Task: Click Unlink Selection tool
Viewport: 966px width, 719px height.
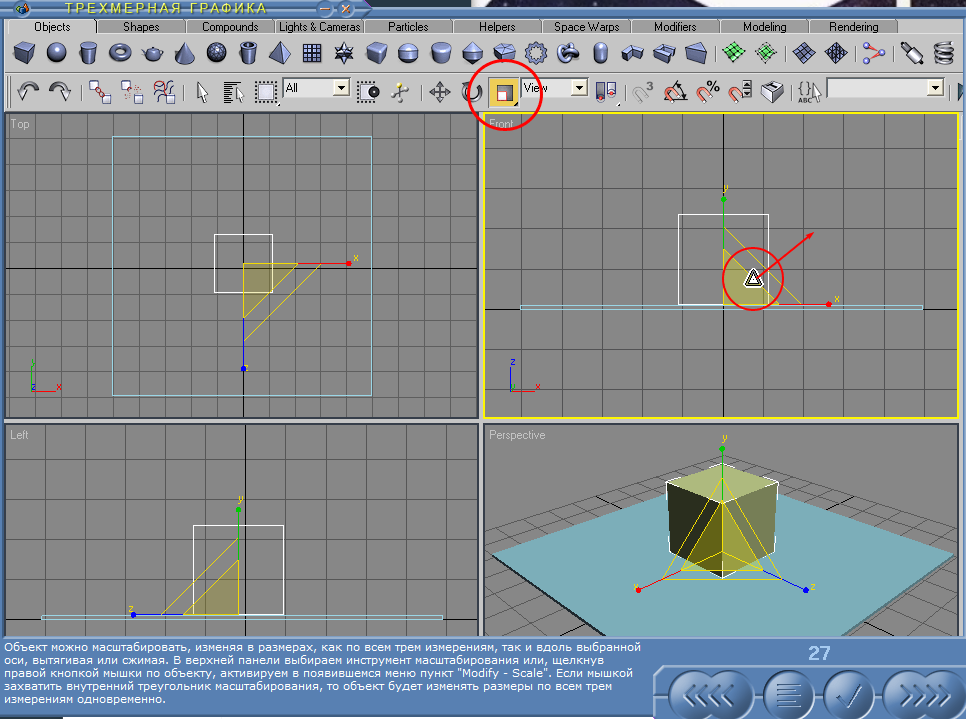Action: 132,92
